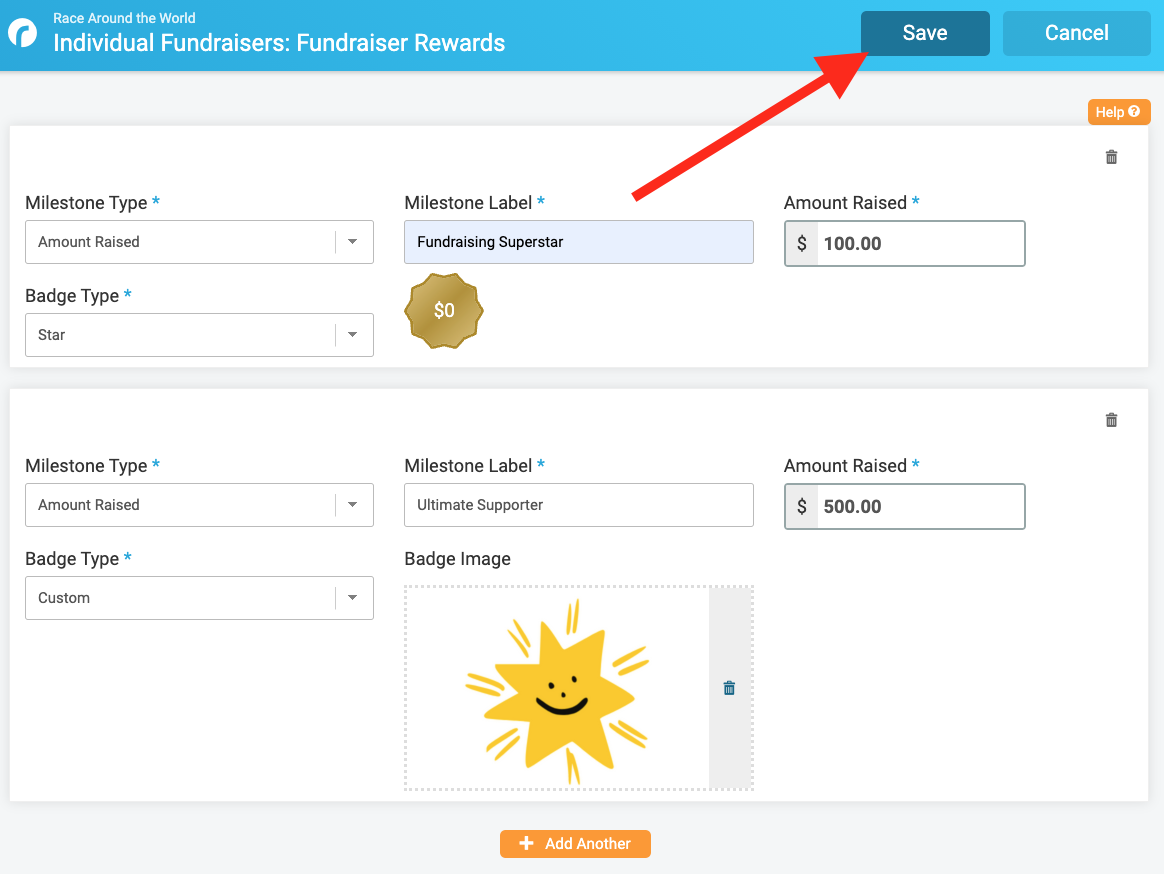Click the dollar sign beside 100.00 amount
This screenshot has width=1164, height=874.
802,243
